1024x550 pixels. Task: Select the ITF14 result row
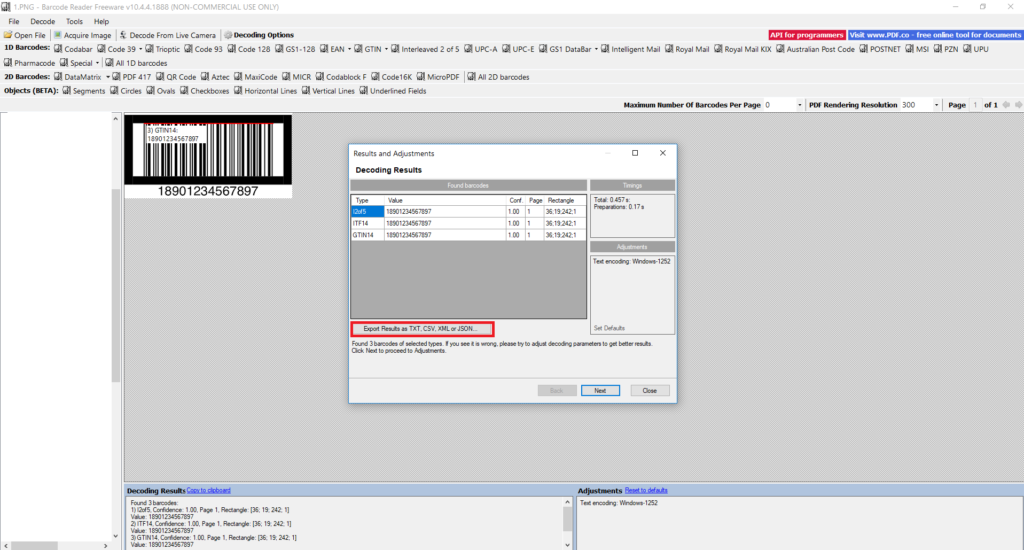click(468, 223)
